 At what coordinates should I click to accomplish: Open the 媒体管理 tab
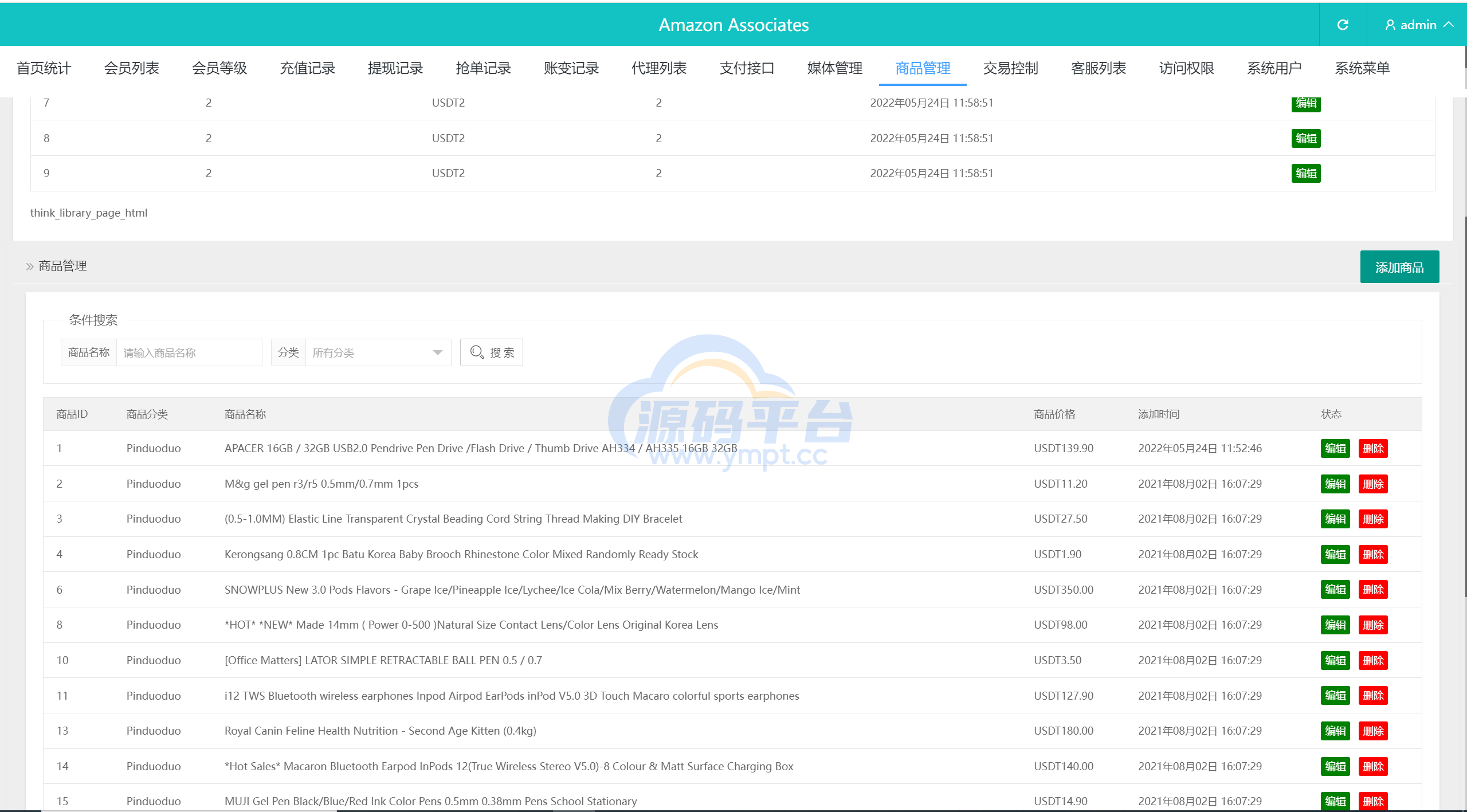834,68
